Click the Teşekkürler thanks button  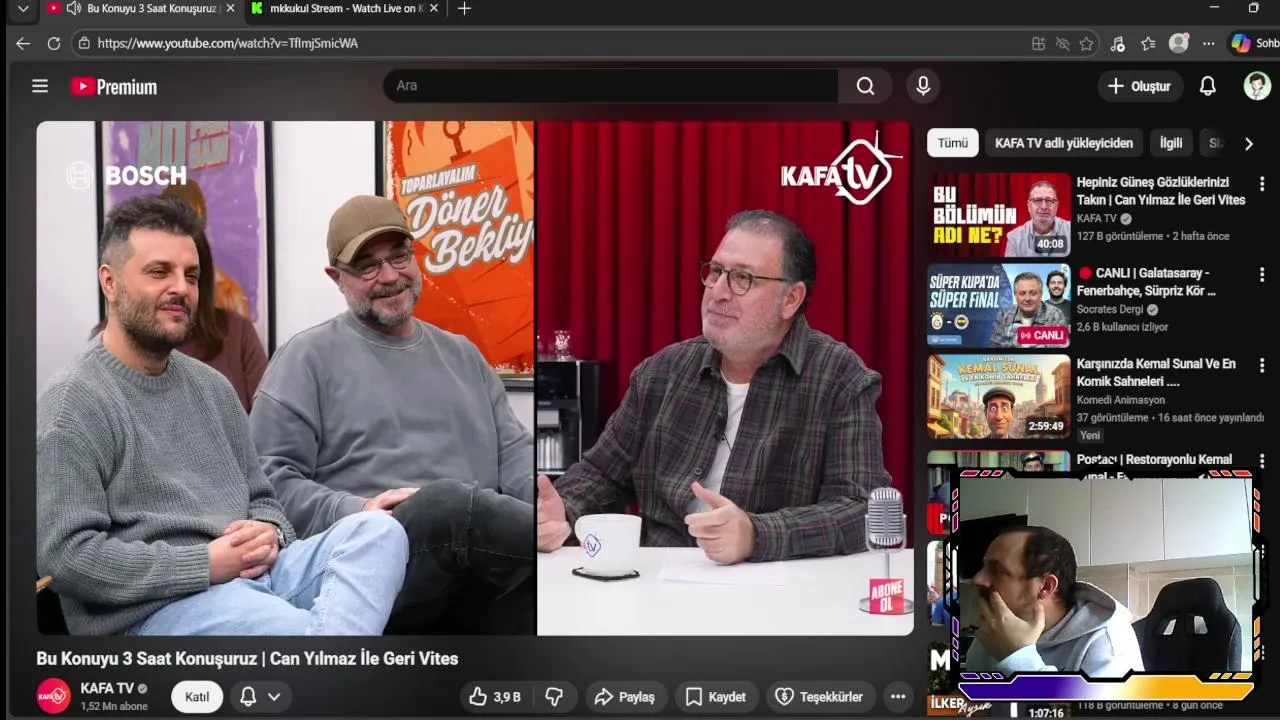[819, 697]
